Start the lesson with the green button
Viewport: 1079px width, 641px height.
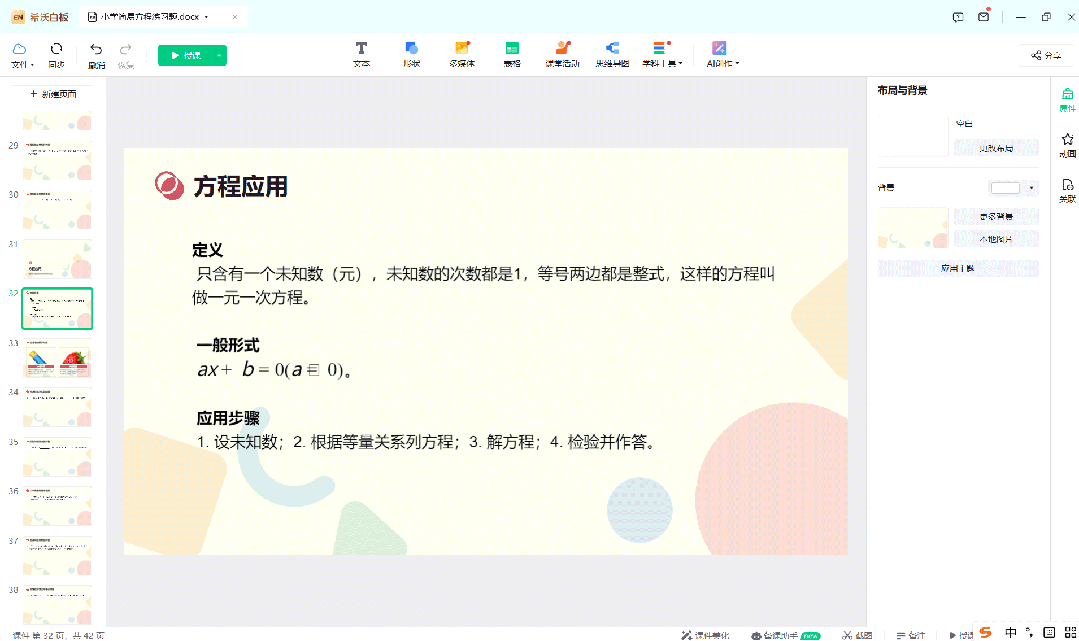point(184,56)
